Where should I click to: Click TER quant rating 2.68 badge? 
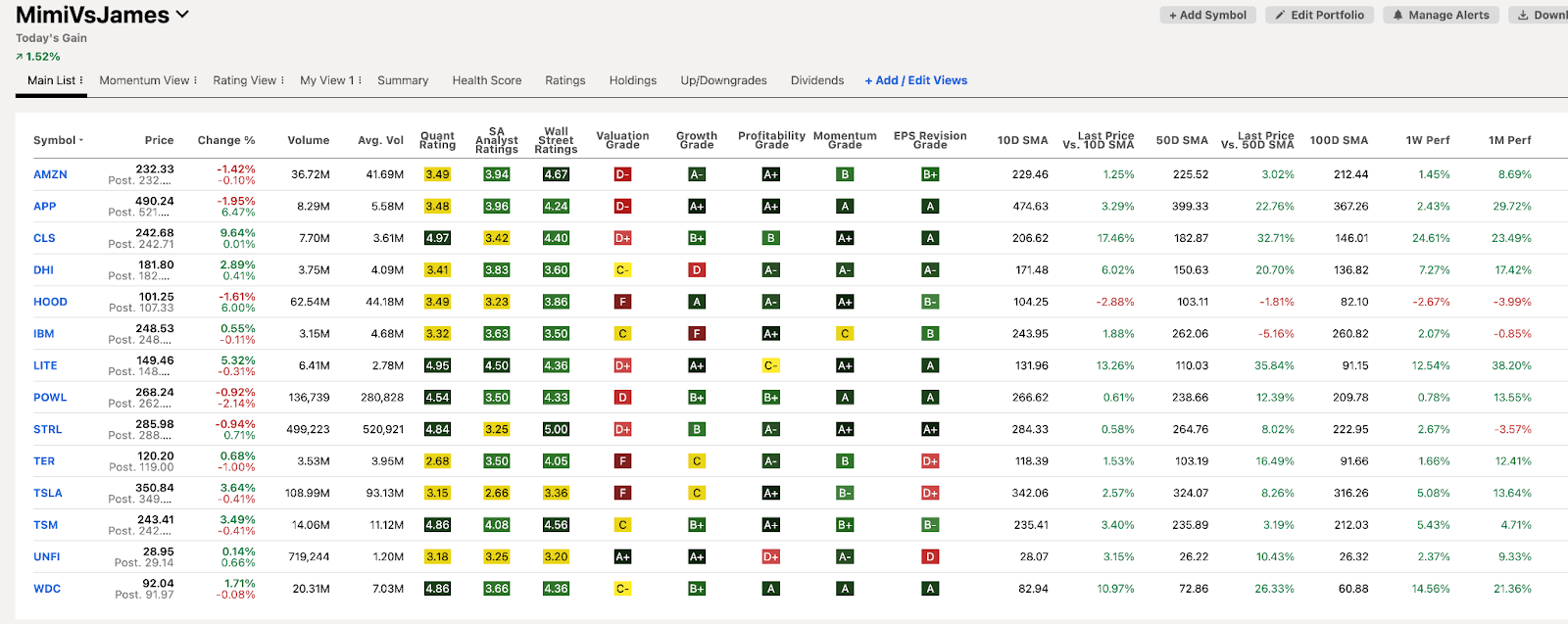pyautogui.click(x=437, y=461)
